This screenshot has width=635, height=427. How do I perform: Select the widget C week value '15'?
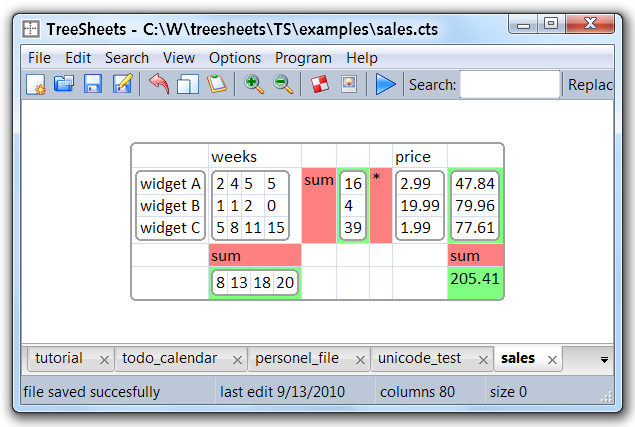point(276,228)
